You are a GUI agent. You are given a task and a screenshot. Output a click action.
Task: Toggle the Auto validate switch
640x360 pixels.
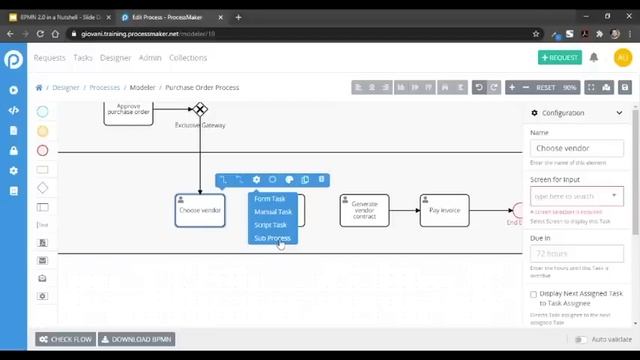coord(580,340)
